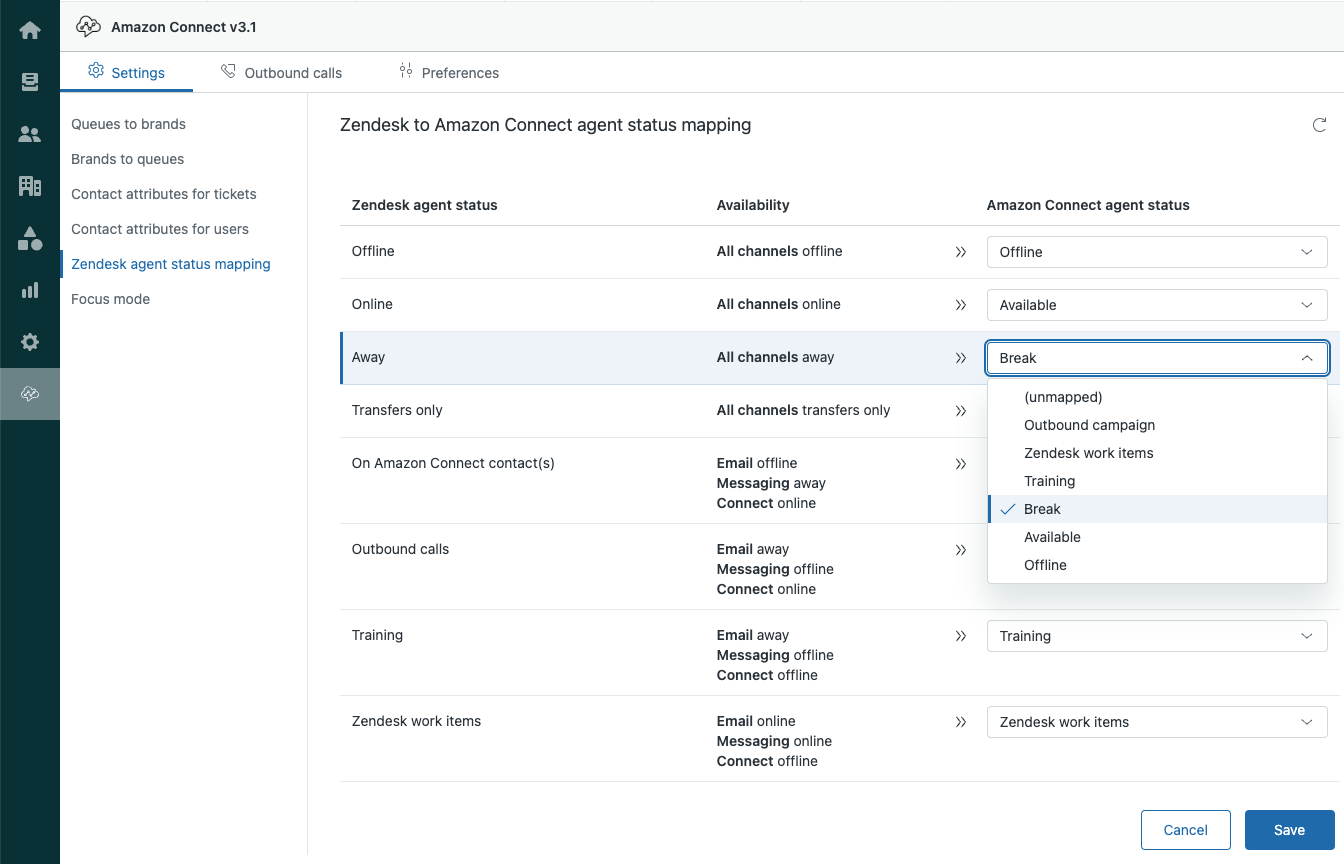Open the Reporting bar chart icon
1344x864 pixels.
coord(30,290)
